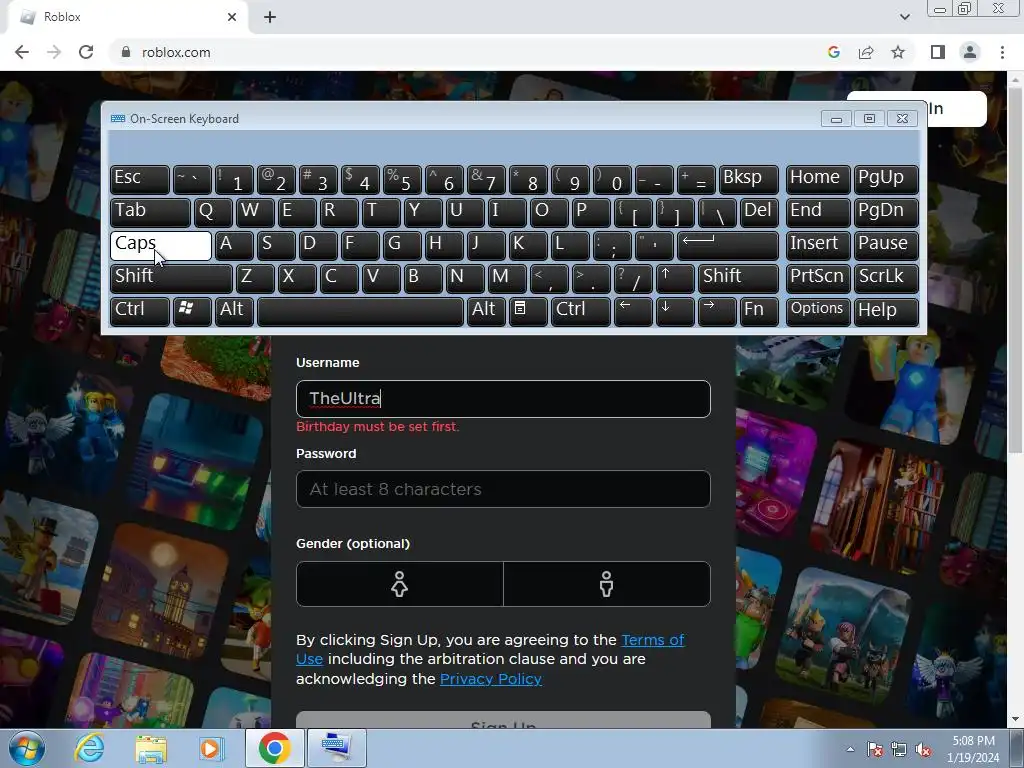Tap the Esc key
This screenshot has height=768, width=1024.
(140, 180)
